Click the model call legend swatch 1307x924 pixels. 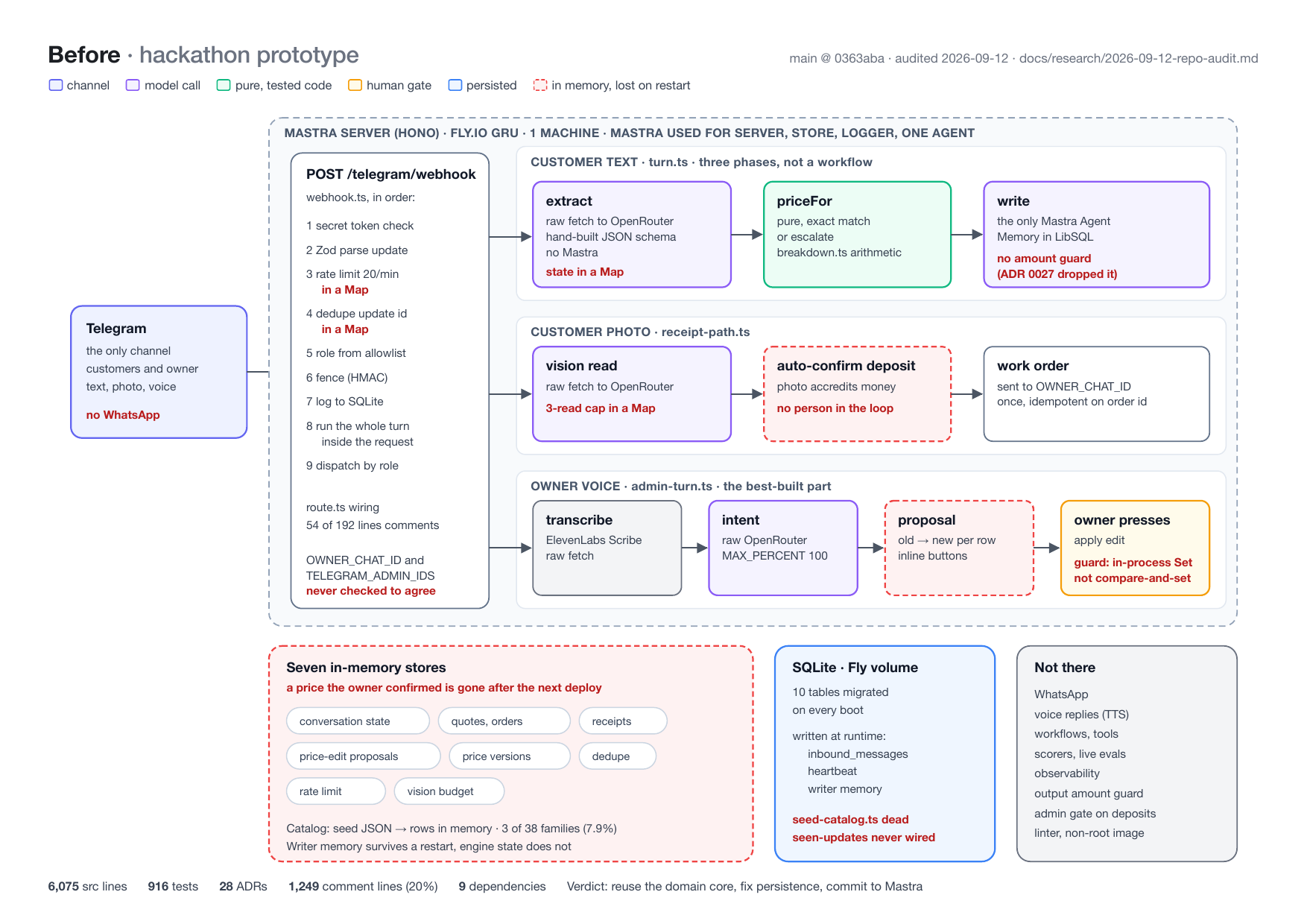(x=133, y=85)
